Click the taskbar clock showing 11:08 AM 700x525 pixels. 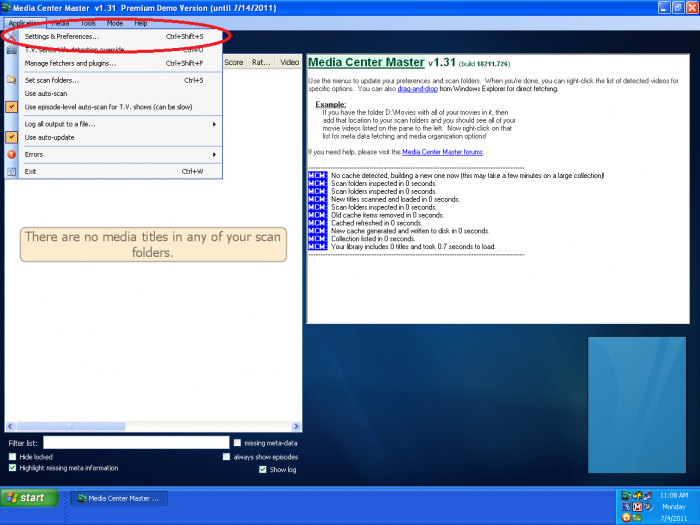(674, 496)
